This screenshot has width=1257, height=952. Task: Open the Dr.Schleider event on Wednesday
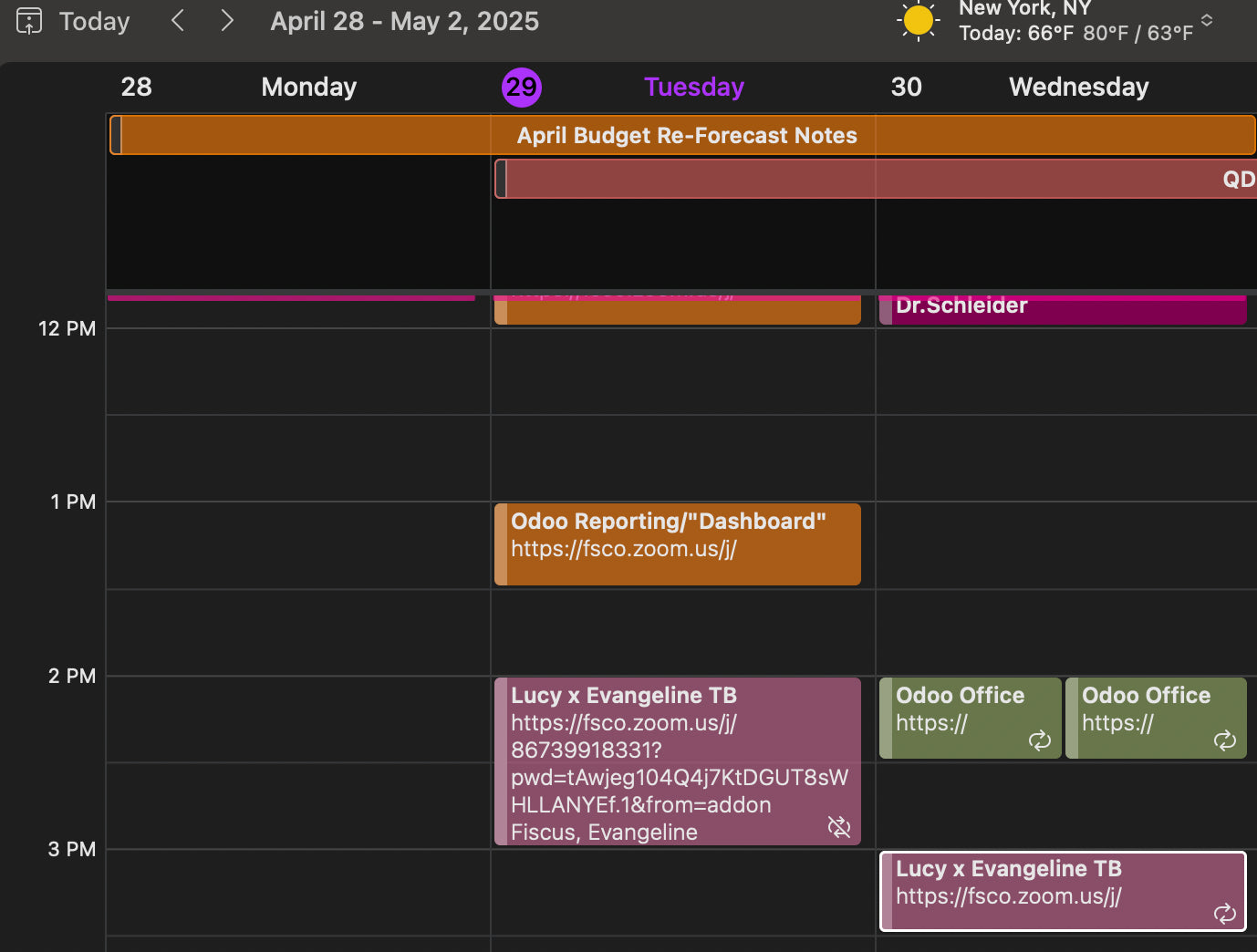pyautogui.click(x=961, y=307)
